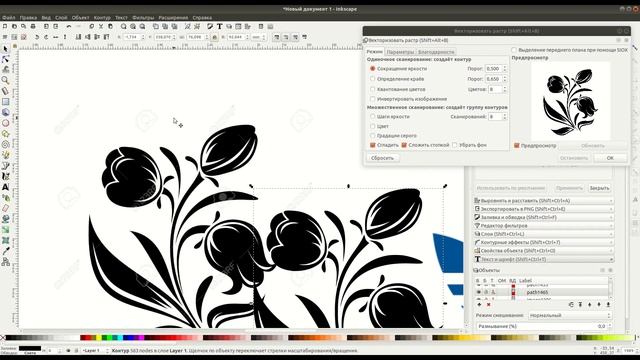Click the Print toolbar icon

tap(33, 26)
